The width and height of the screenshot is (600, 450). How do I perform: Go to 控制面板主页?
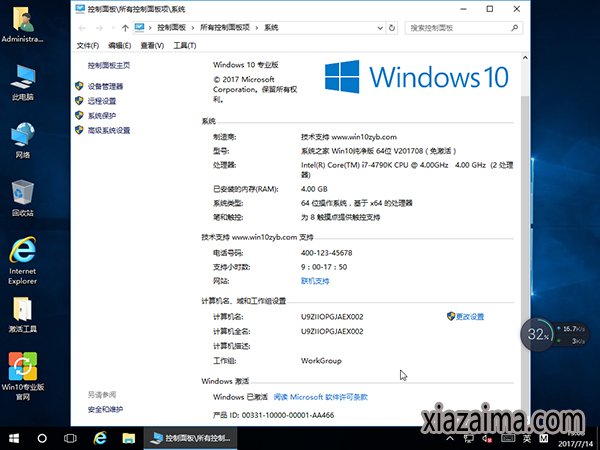pyautogui.click(x=109, y=65)
